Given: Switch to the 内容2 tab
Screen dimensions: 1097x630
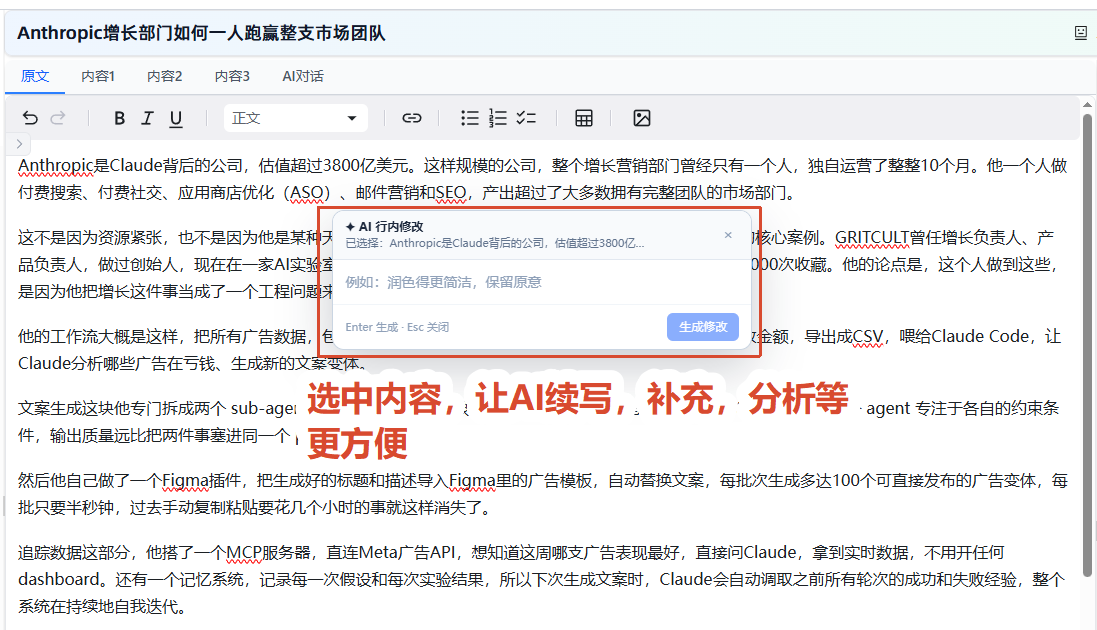Looking at the screenshot, I should pyautogui.click(x=164, y=76).
